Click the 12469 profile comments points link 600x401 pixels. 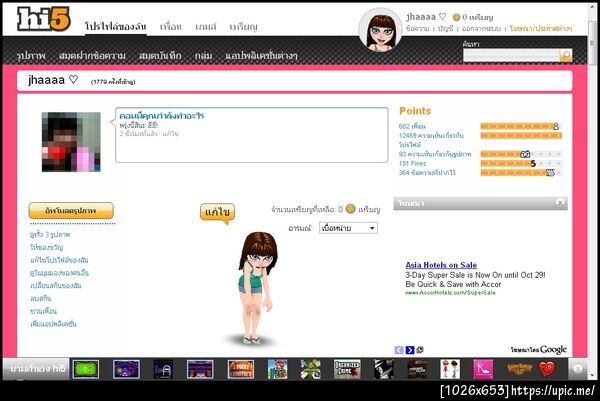point(431,140)
